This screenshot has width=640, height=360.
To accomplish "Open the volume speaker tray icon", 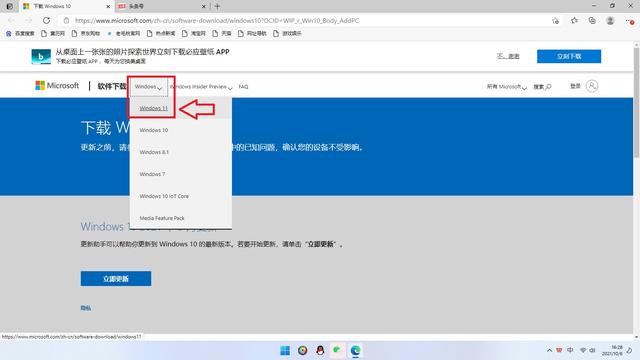I will [593, 351].
